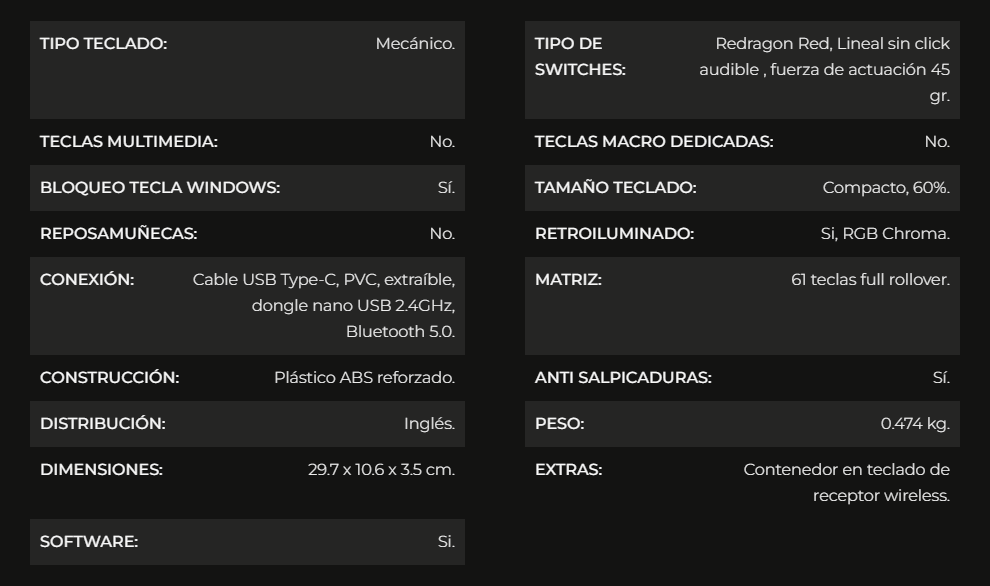This screenshot has width=990, height=586.
Task: Click the TECLAS MULTIMEDIA row label
Action: [x=129, y=142]
